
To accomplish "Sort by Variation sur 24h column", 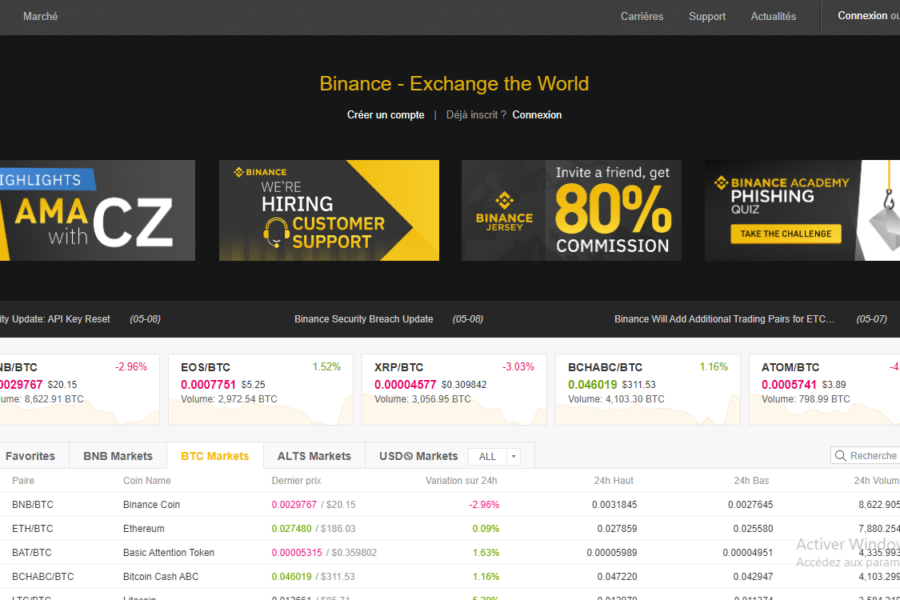I will click(461, 481).
